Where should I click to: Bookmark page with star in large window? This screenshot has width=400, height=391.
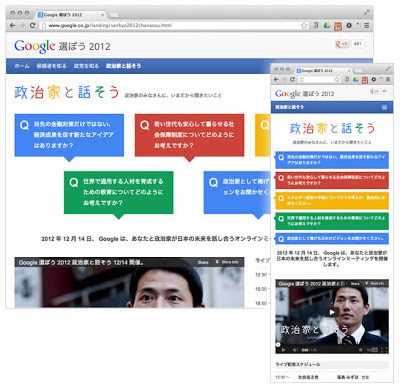pyautogui.click(x=304, y=25)
